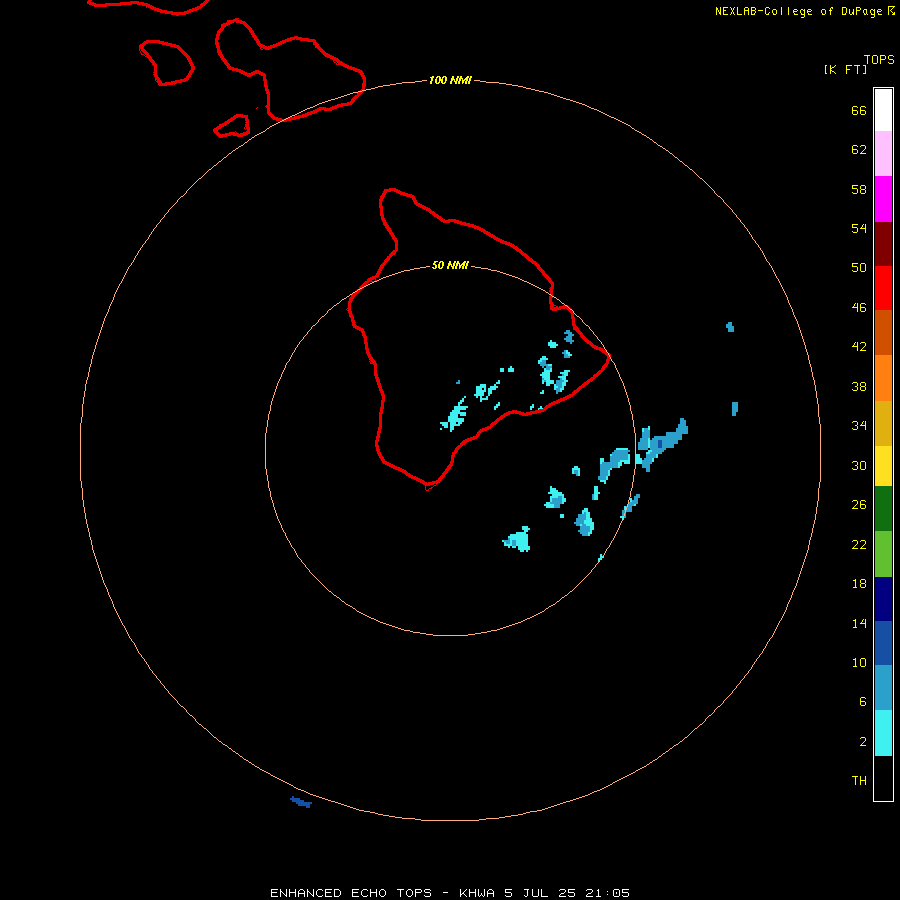Click the 'ENHANCED ECHO TOPS - KHWA' caption
Screen dimensions: 900x900
click(382, 893)
